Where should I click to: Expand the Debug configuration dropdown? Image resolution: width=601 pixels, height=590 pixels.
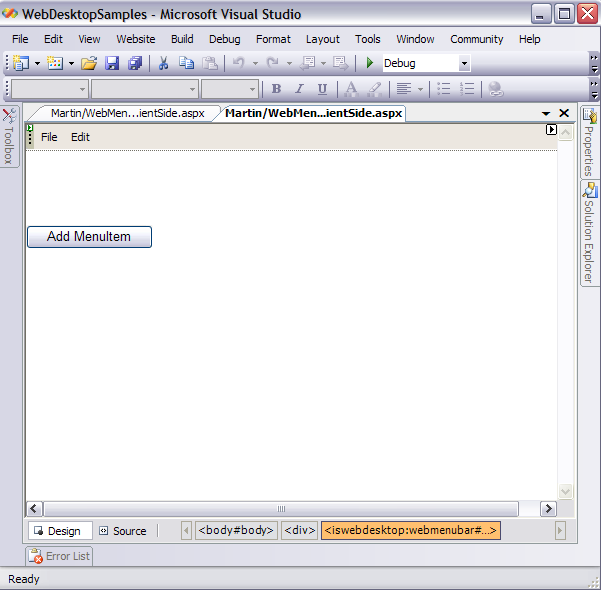coord(464,63)
